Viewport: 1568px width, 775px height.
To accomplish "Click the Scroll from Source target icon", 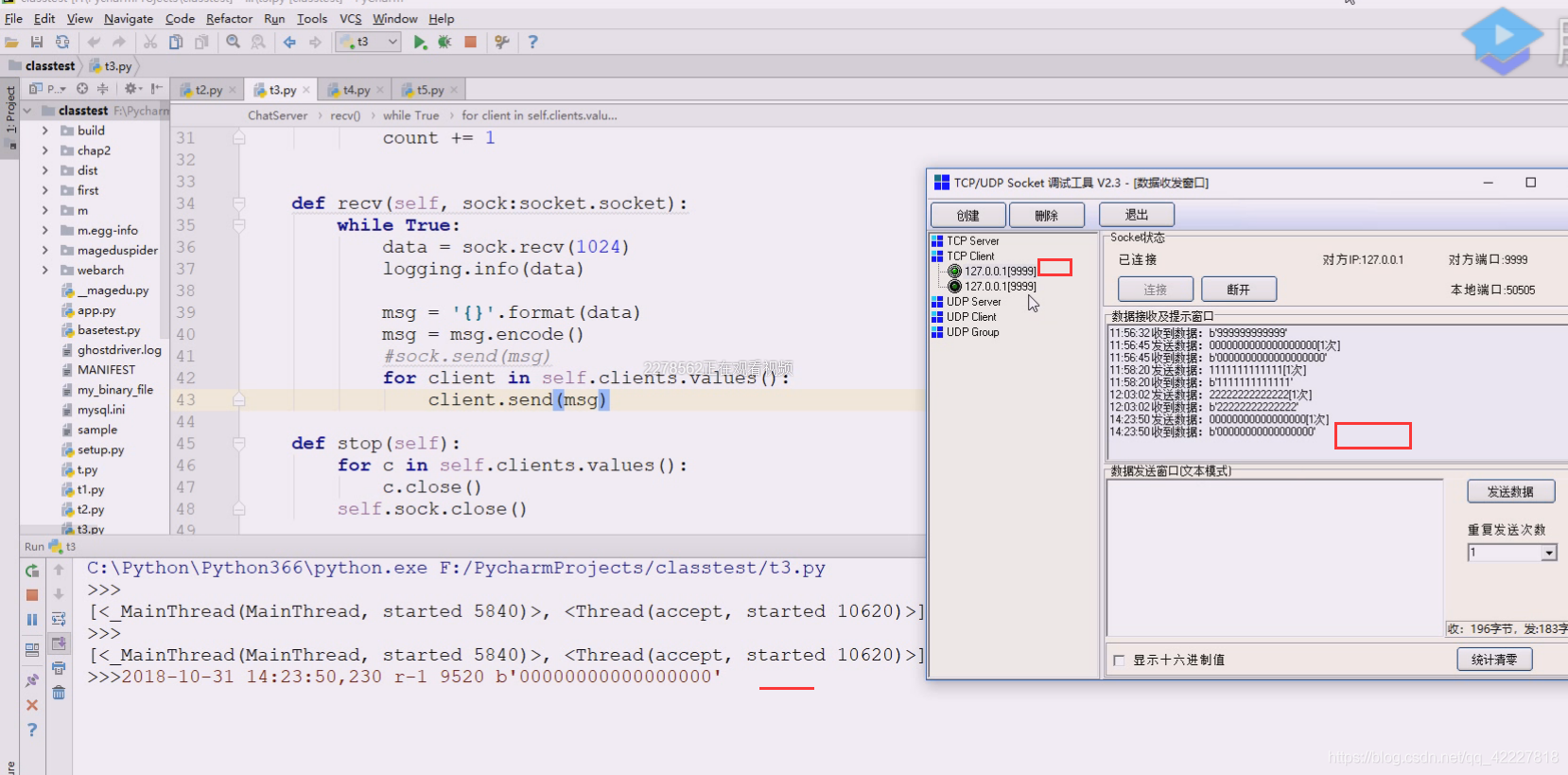I will 82,89.
